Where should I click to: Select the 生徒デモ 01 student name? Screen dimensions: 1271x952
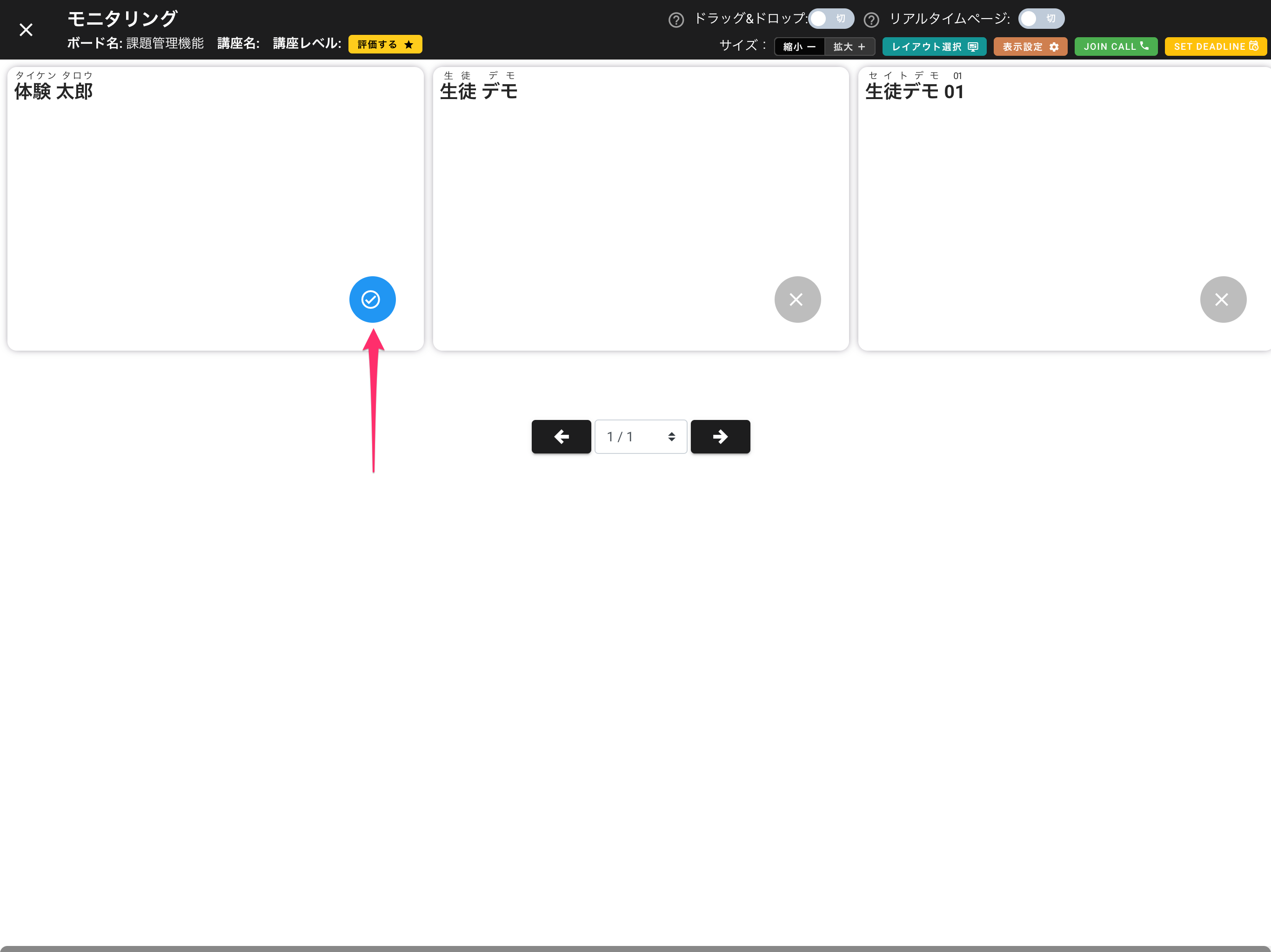pyautogui.click(x=914, y=91)
